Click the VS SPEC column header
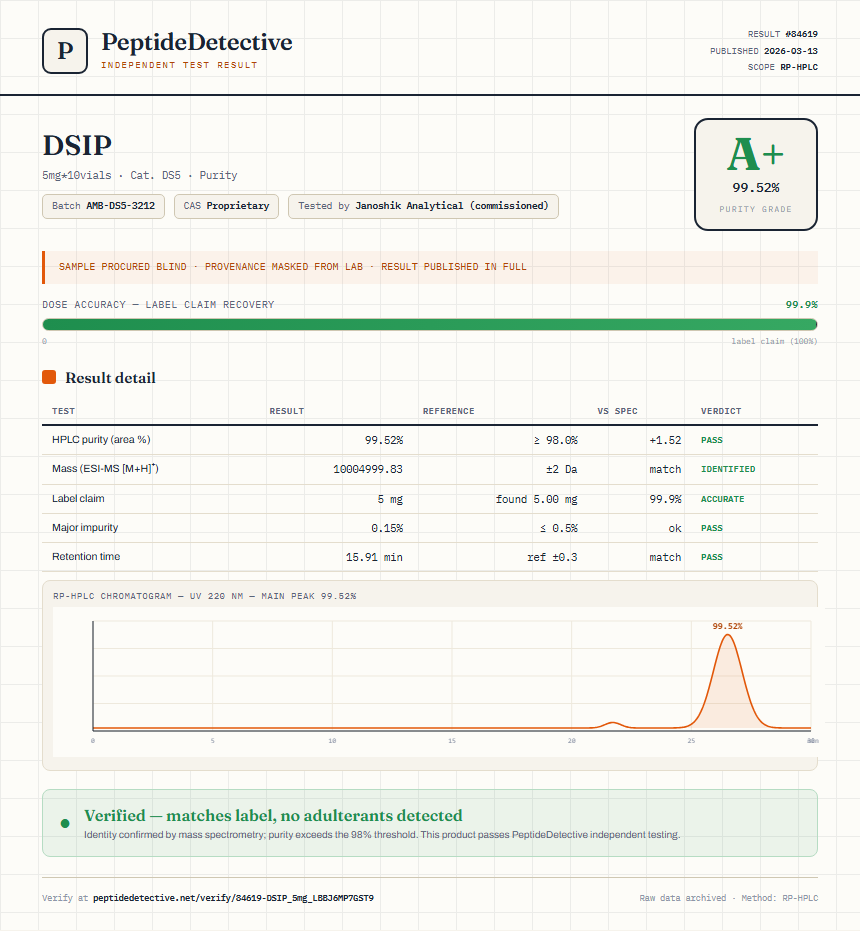This screenshot has width=860, height=931. pos(617,411)
